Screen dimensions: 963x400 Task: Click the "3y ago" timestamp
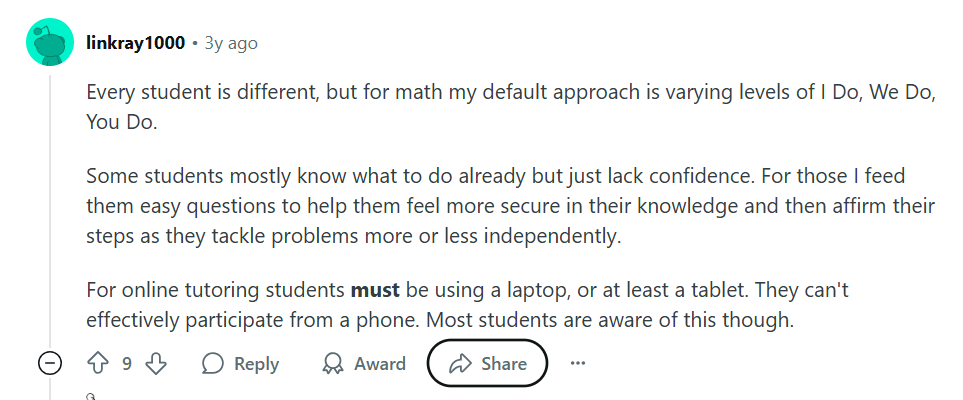coord(231,43)
